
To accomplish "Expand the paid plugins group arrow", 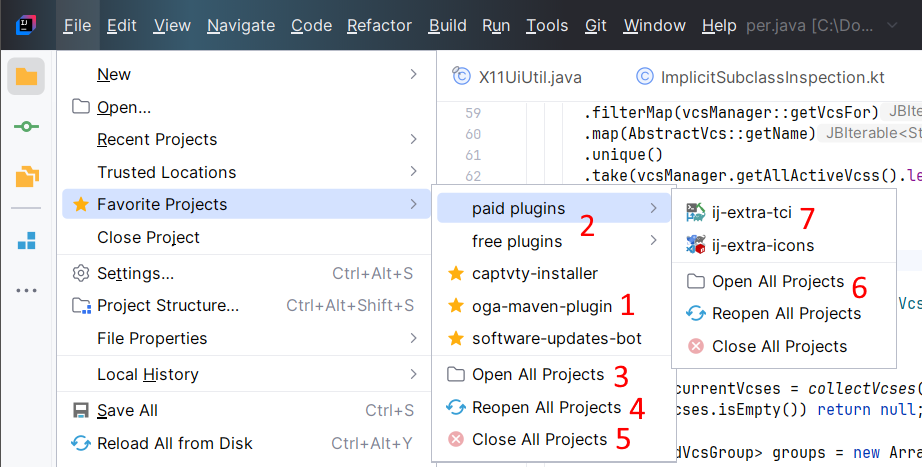I will coord(653,208).
